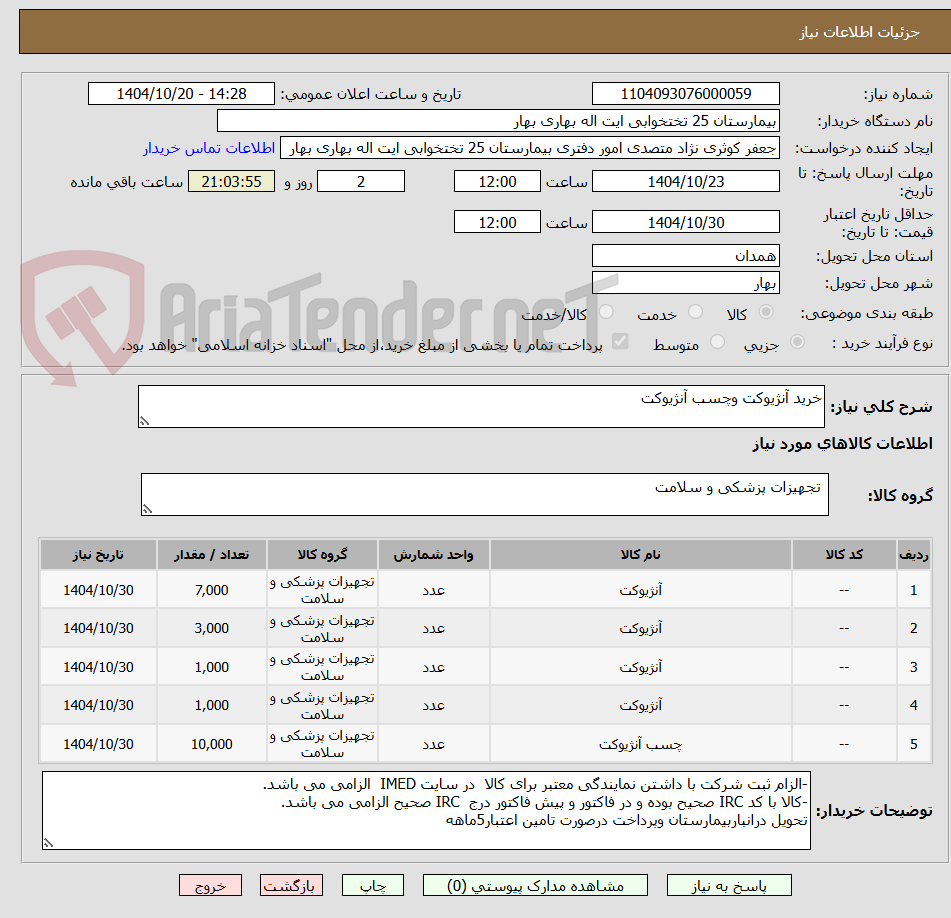
Task: Open اطلاعات تماس خریدار link
Action: 209,148
